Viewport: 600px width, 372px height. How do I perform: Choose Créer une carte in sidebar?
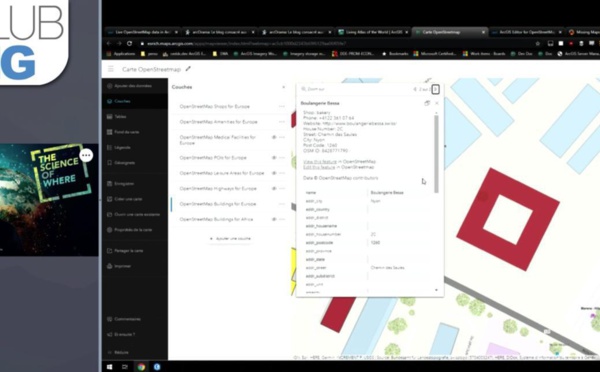click(x=128, y=199)
